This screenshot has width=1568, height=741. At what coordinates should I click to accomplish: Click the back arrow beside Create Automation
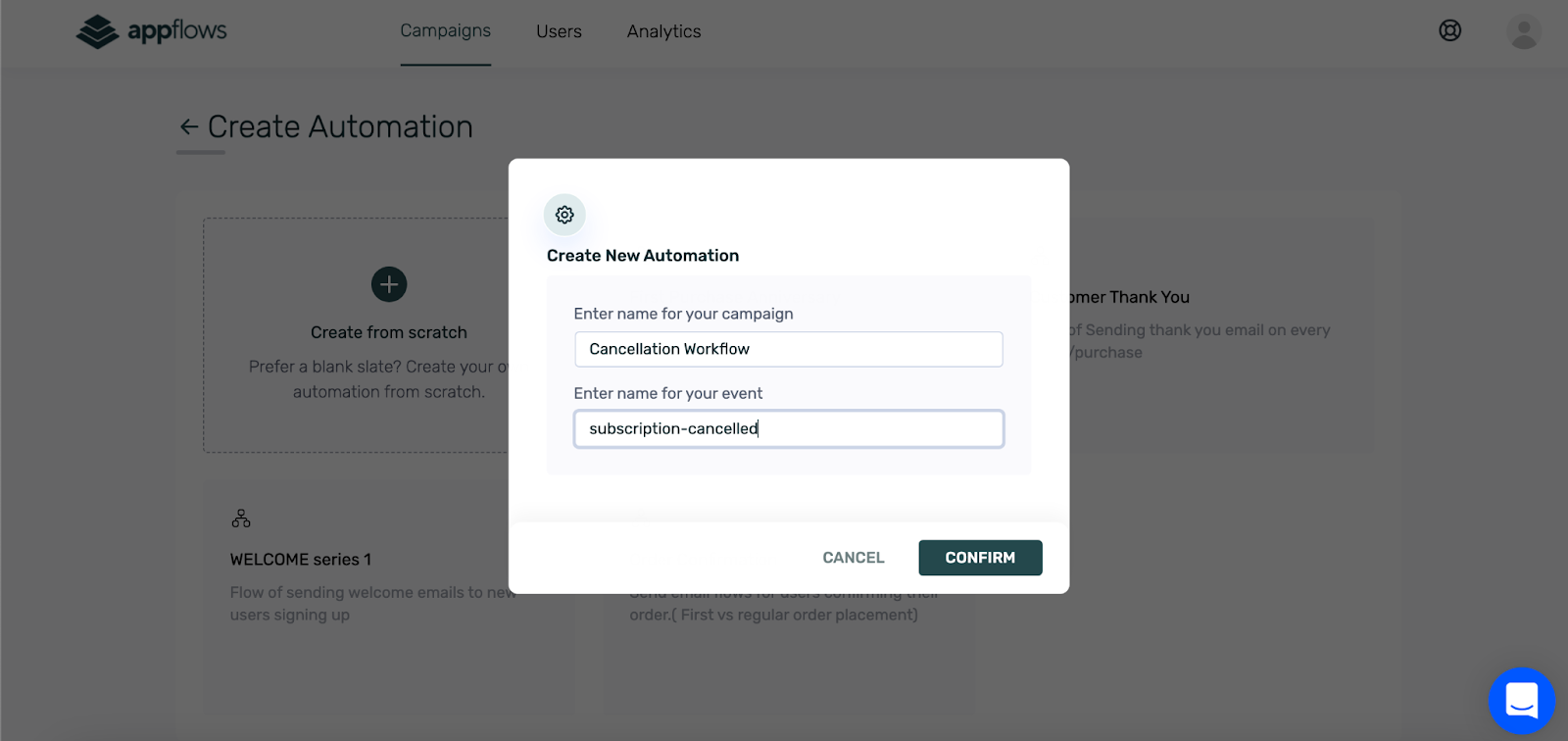coord(189,127)
